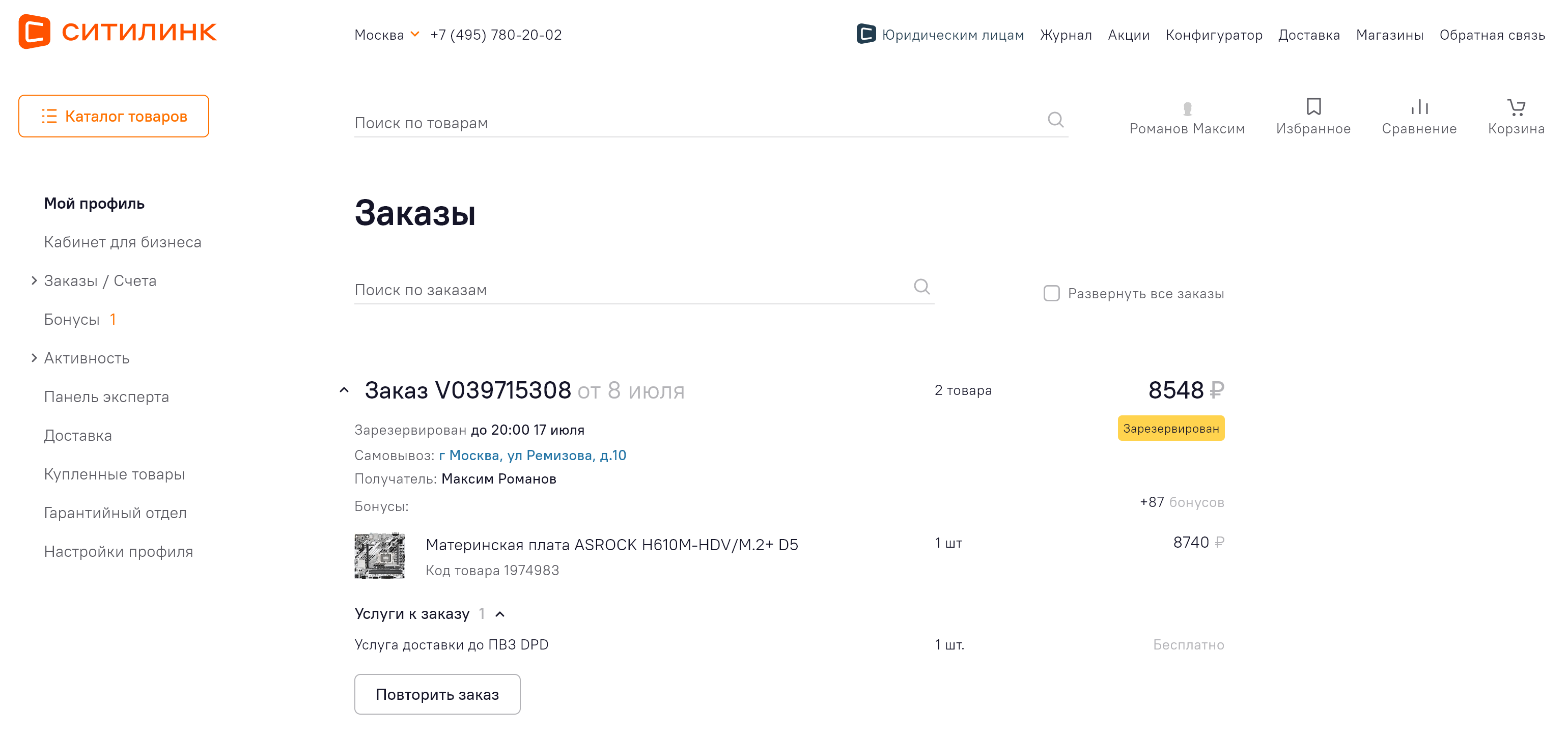
Task: Enable Развернуть все заказы checkbox
Action: [1051, 293]
